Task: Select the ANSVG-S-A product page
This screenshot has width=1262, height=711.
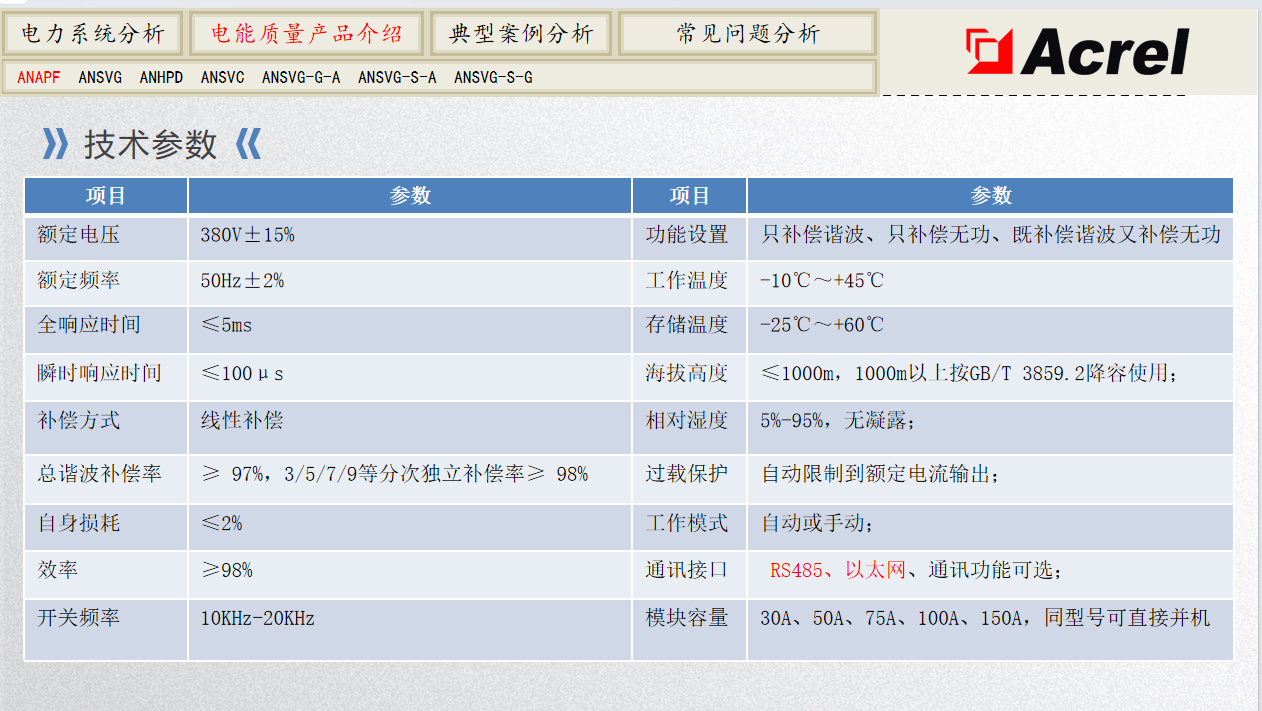Action: tap(397, 77)
